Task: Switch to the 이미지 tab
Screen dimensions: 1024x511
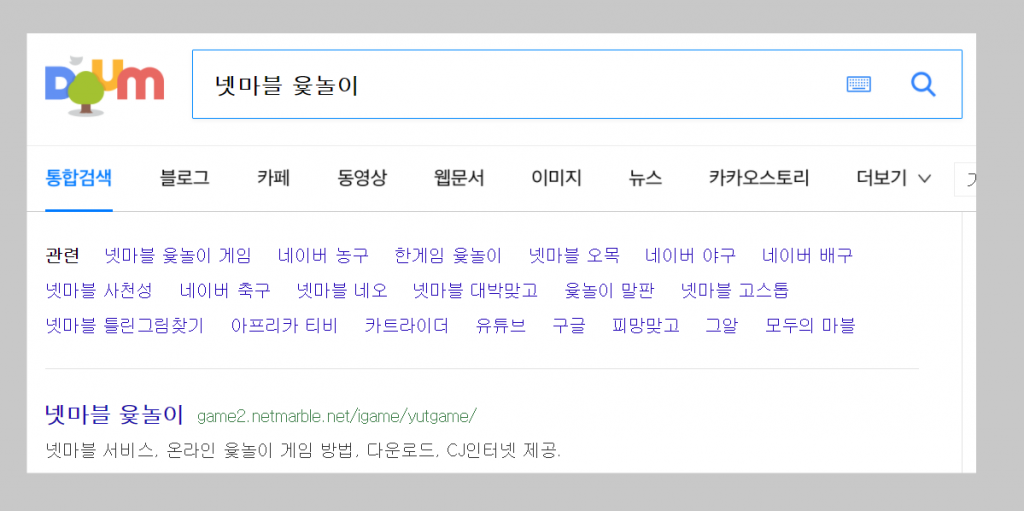Action: point(556,178)
